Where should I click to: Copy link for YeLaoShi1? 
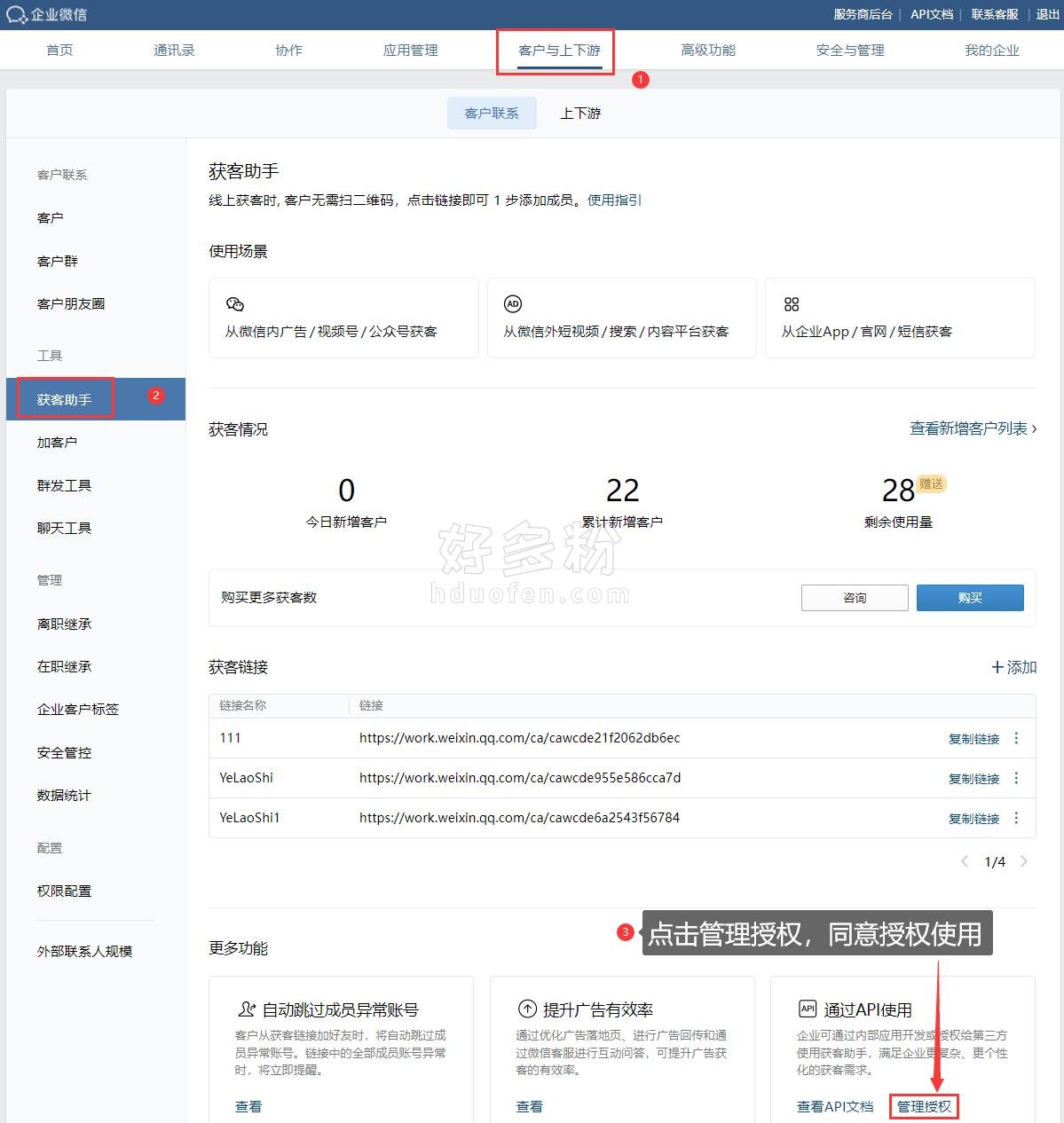(974, 819)
